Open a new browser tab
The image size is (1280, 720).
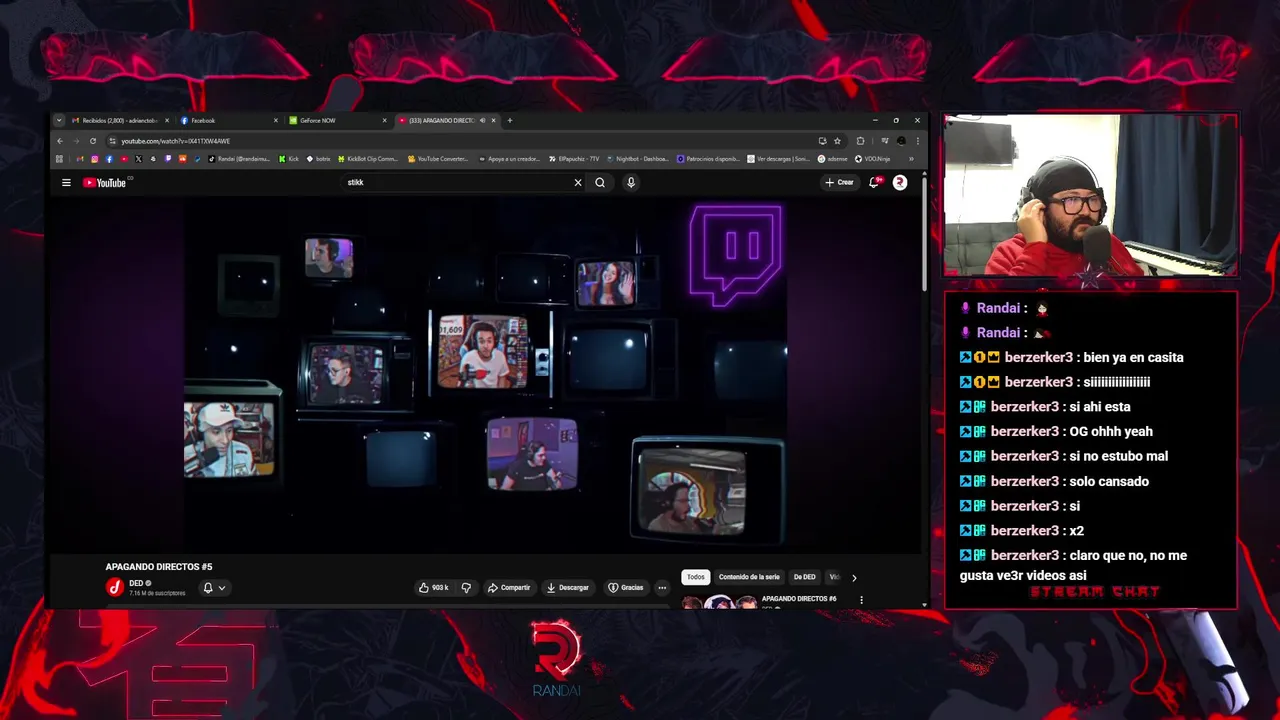510,120
